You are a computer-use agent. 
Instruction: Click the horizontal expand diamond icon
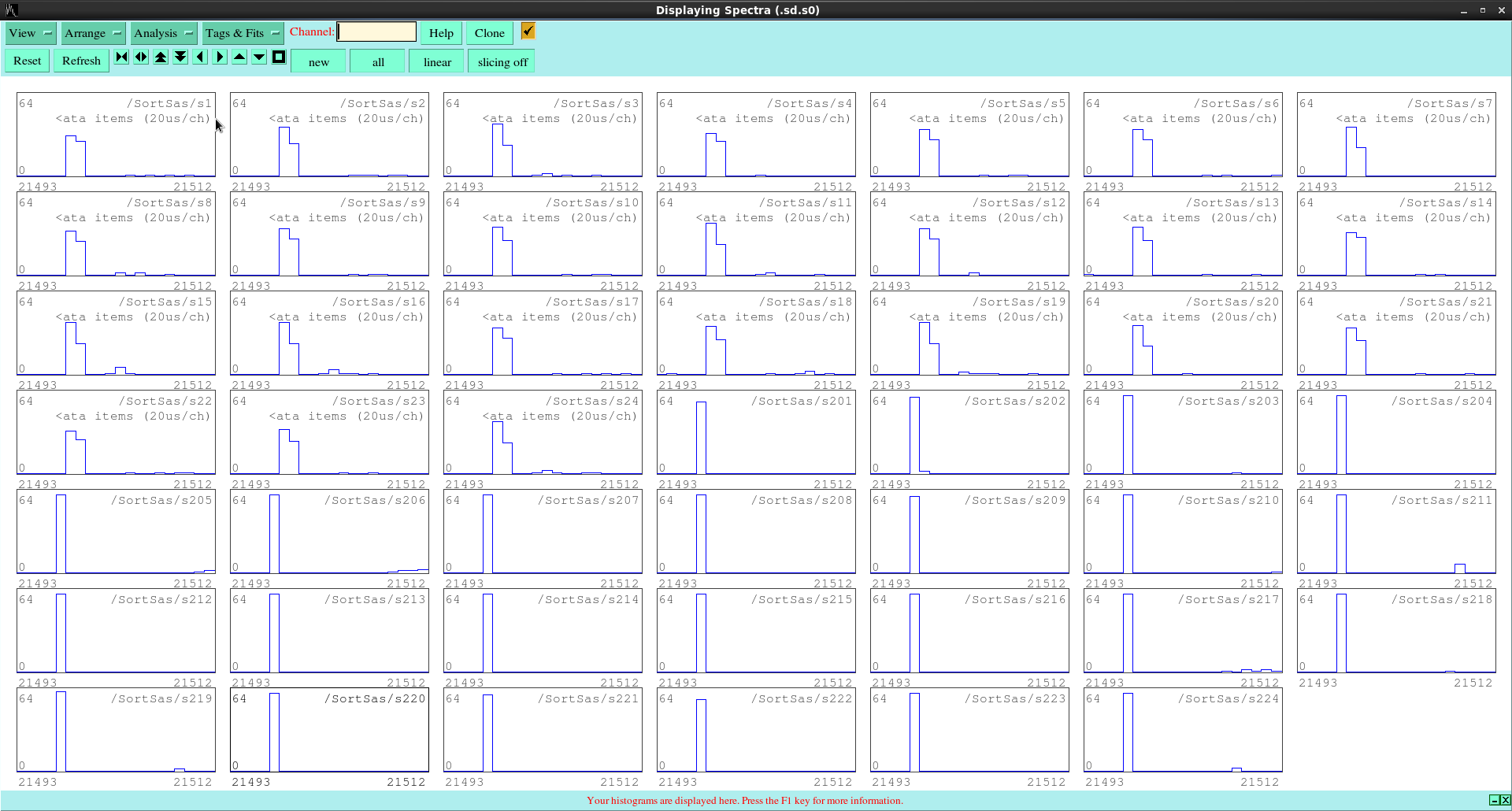click(x=141, y=57)
